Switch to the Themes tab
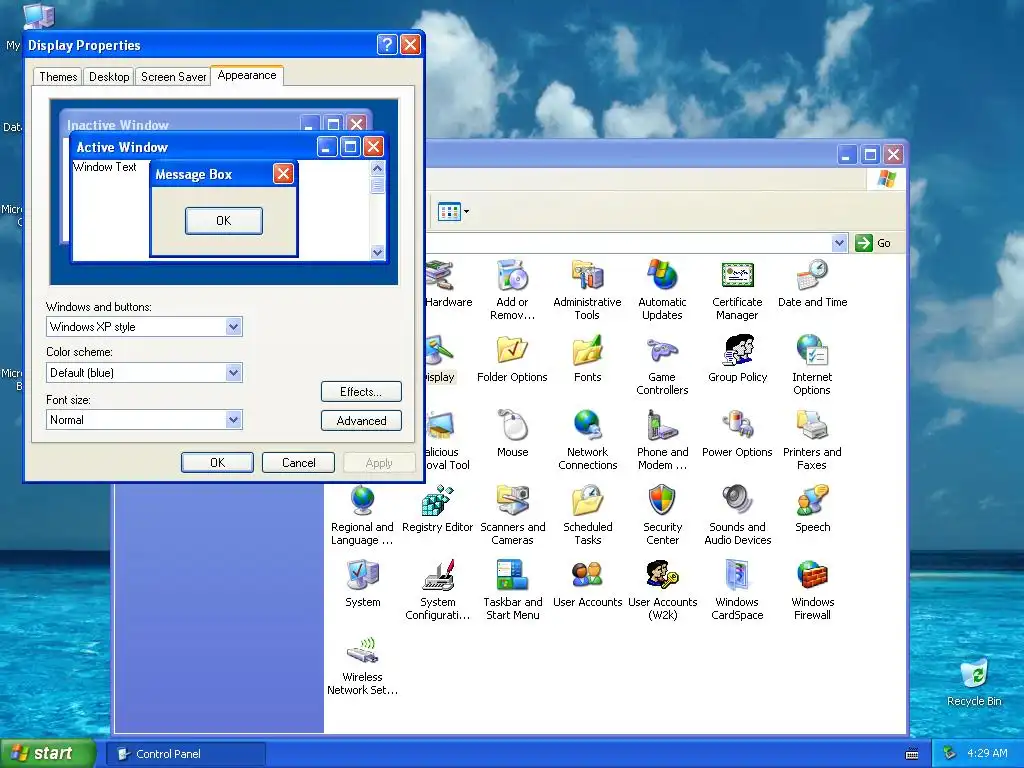The height and width of the screenshot is (768, 1024). click(58, 77)
